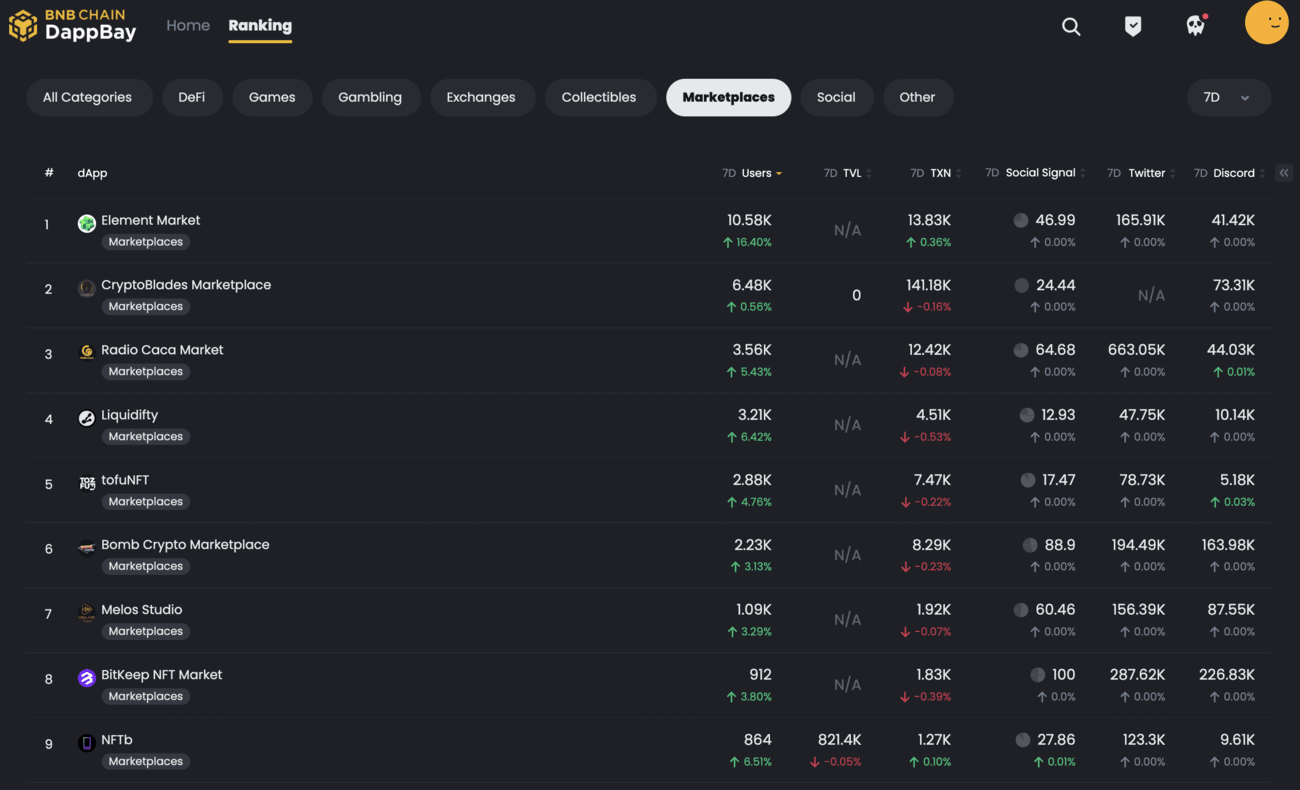Open Element Market dApp link
Screen dimensions: 1300x790
pos(151,220)
